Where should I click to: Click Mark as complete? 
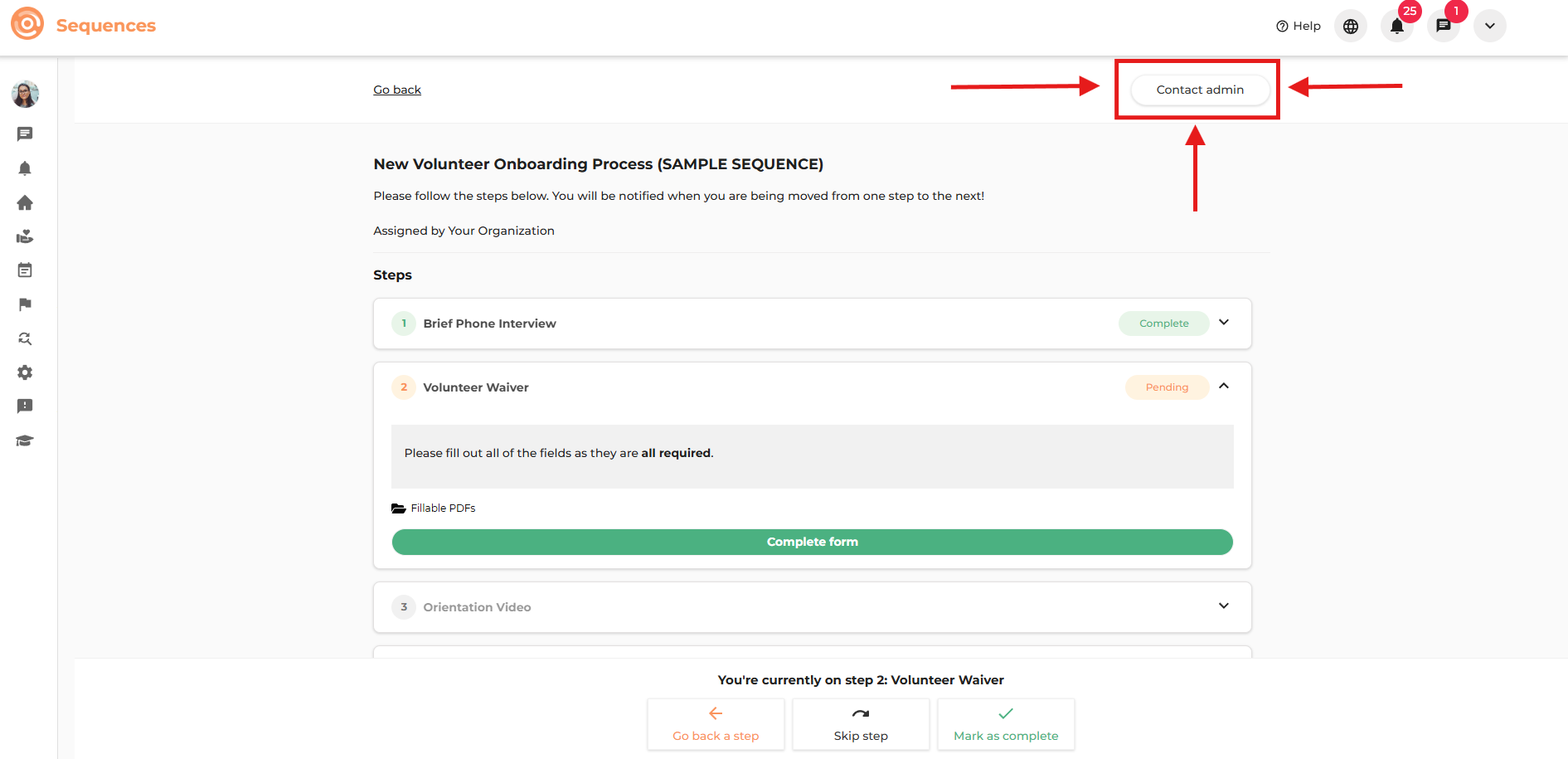coord(1005,724)
